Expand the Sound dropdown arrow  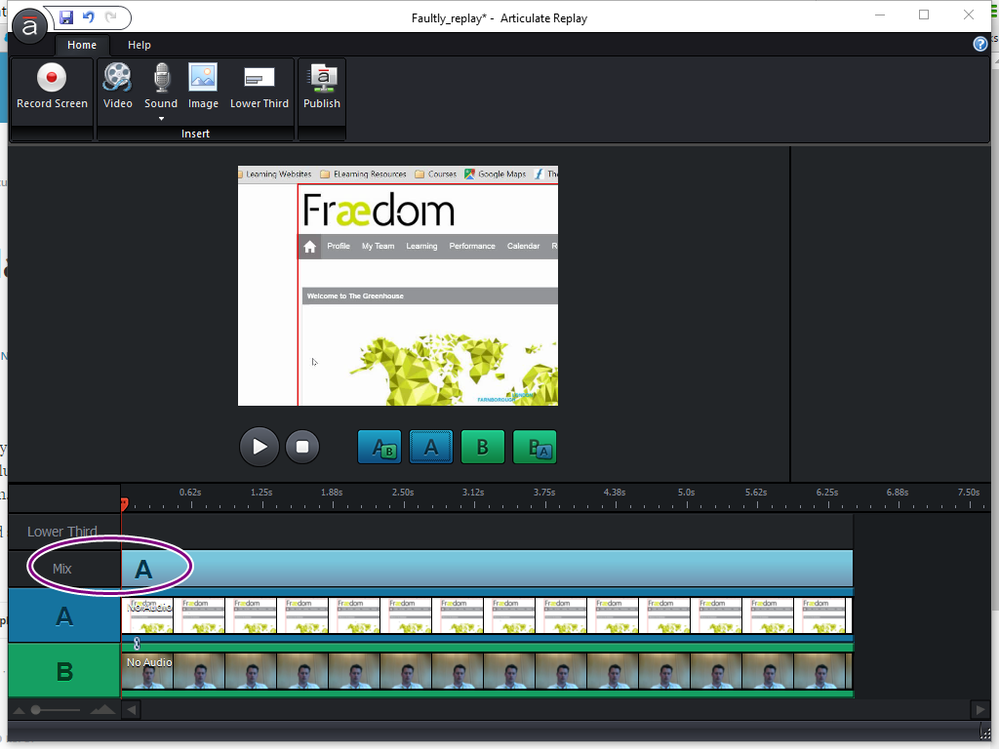click(161, 119)
